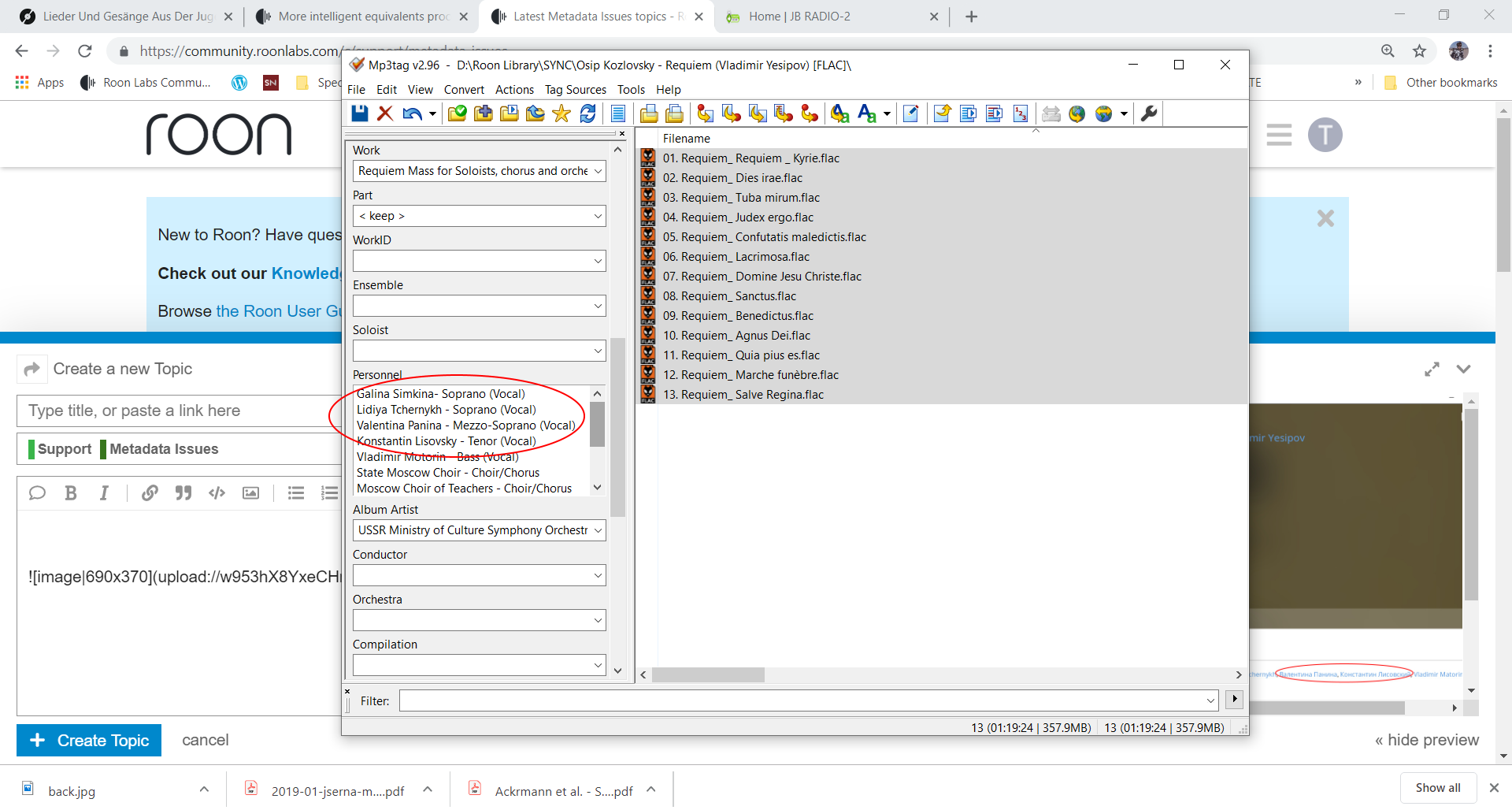Click the hide preview link
Screen dimensions: 1512x810
point(1426,740)
